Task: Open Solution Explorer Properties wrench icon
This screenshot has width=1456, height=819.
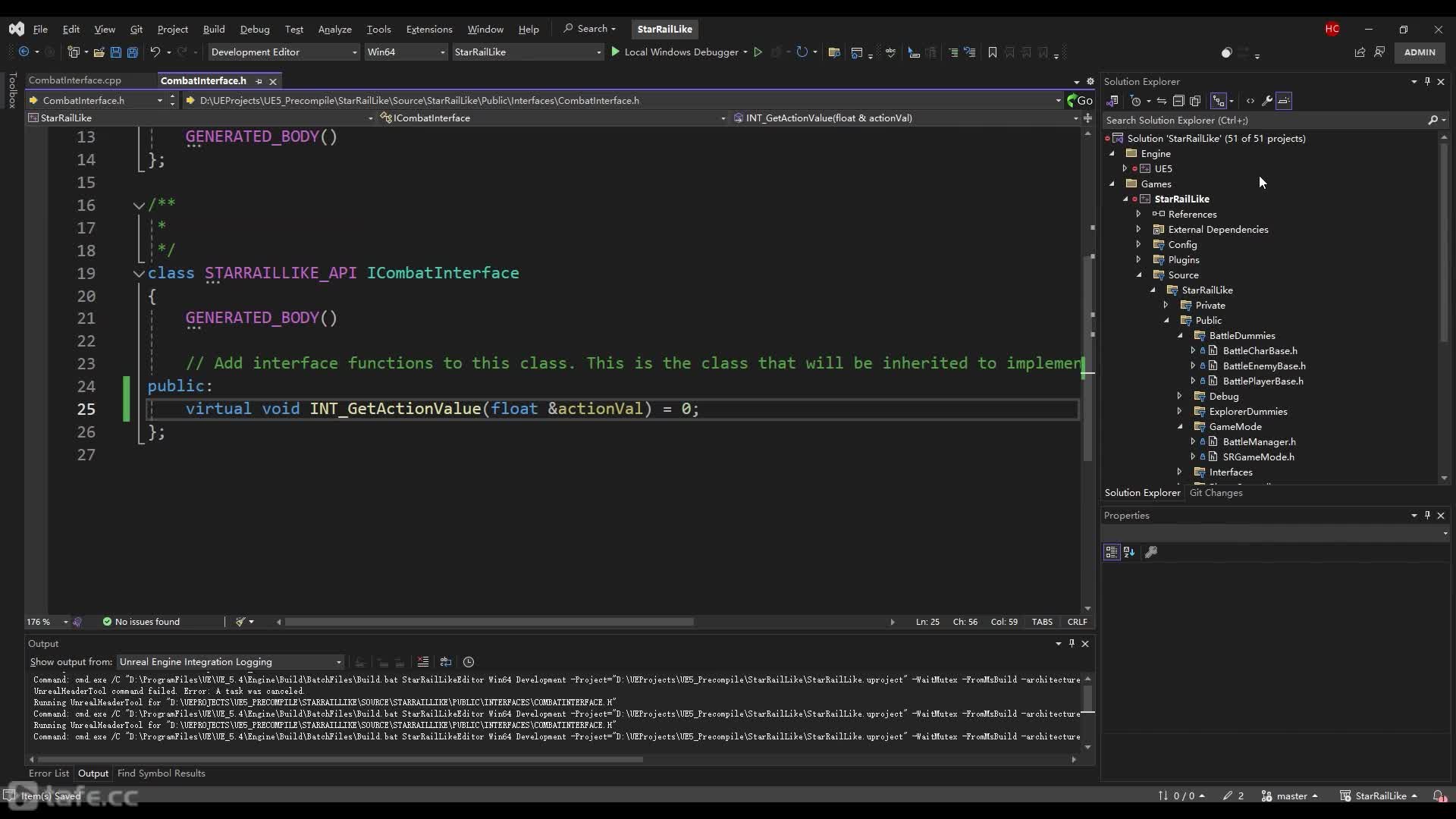Action: (x=1267, y=101)
